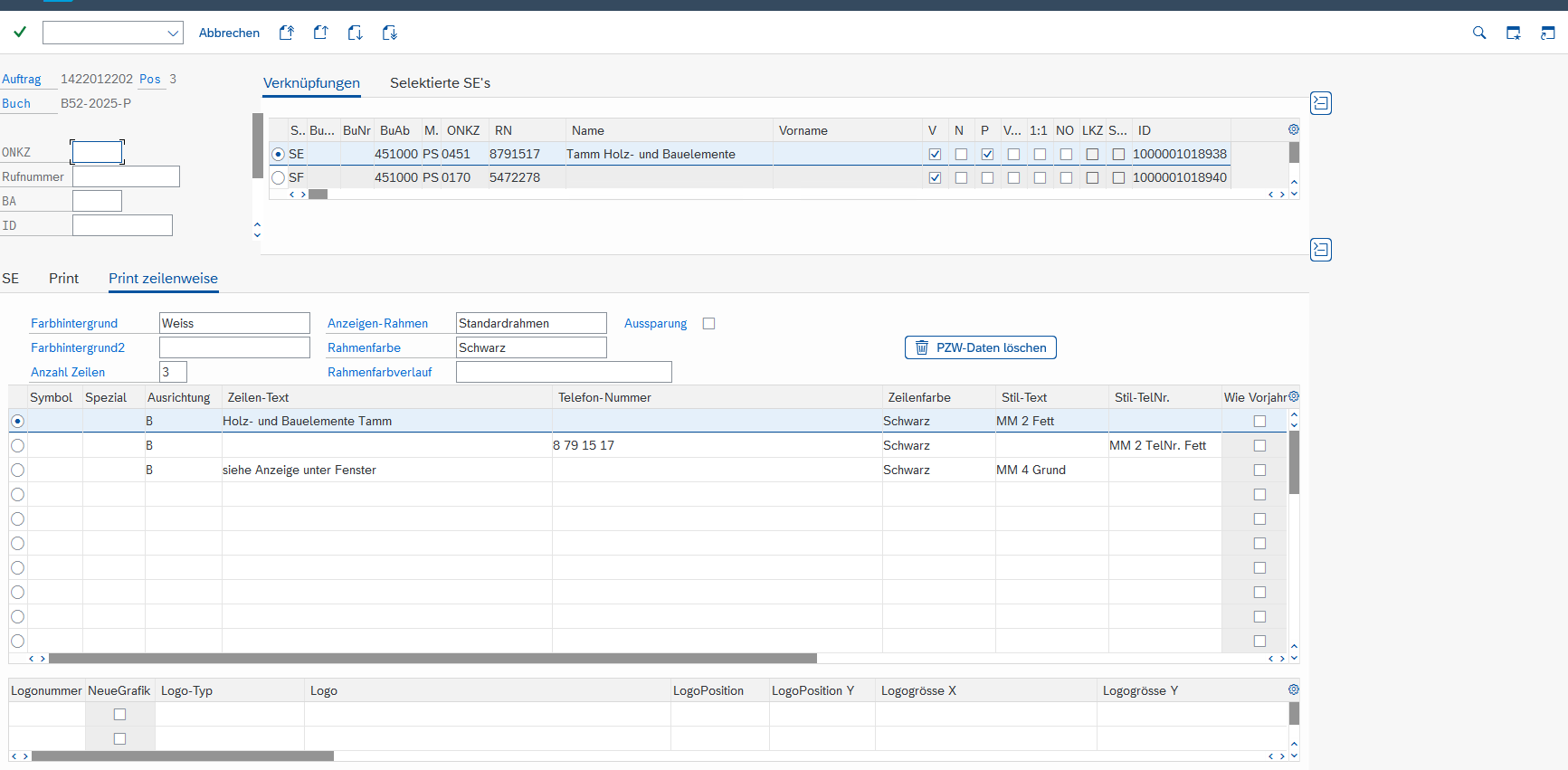Go to first page using toolbar icon
The image size is (1568, 770).
[x=286, y=33]
